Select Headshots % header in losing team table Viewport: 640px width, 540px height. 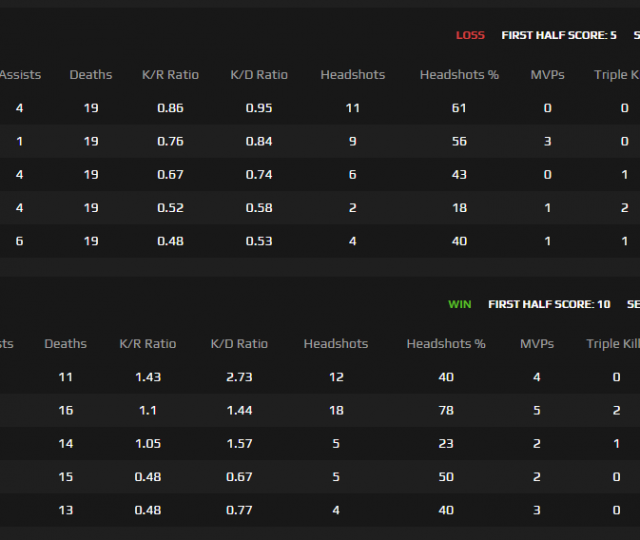459,75
